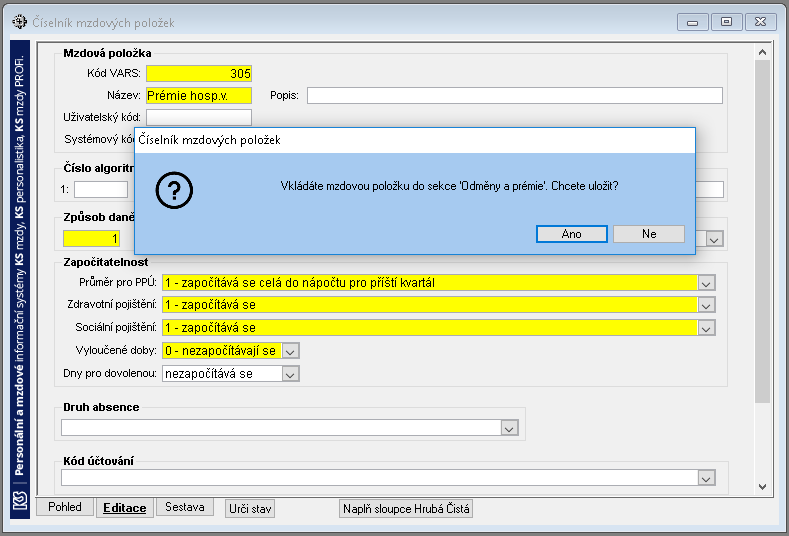
Task: Expand the Průměr pro PPÚ dropdown
Action: pyautogui.click(x=706, y=283)
